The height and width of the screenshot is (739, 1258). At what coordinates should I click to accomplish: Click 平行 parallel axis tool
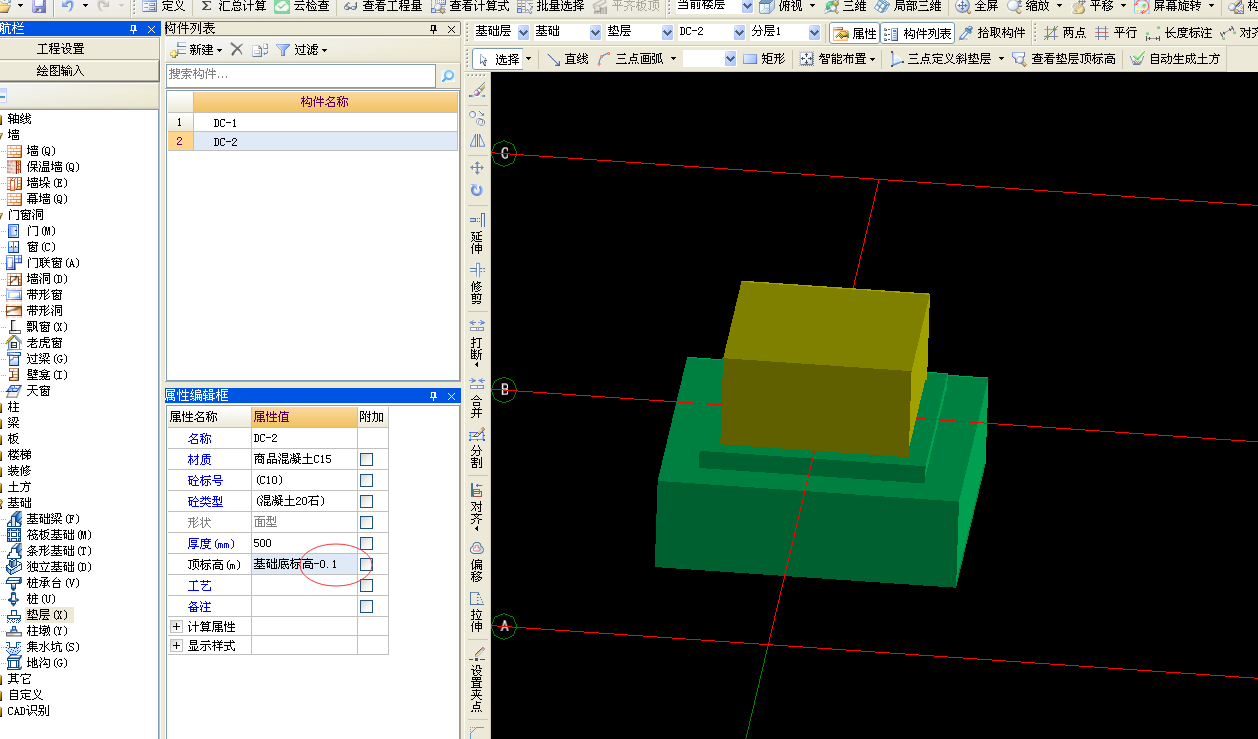[x=1116, y=33]
